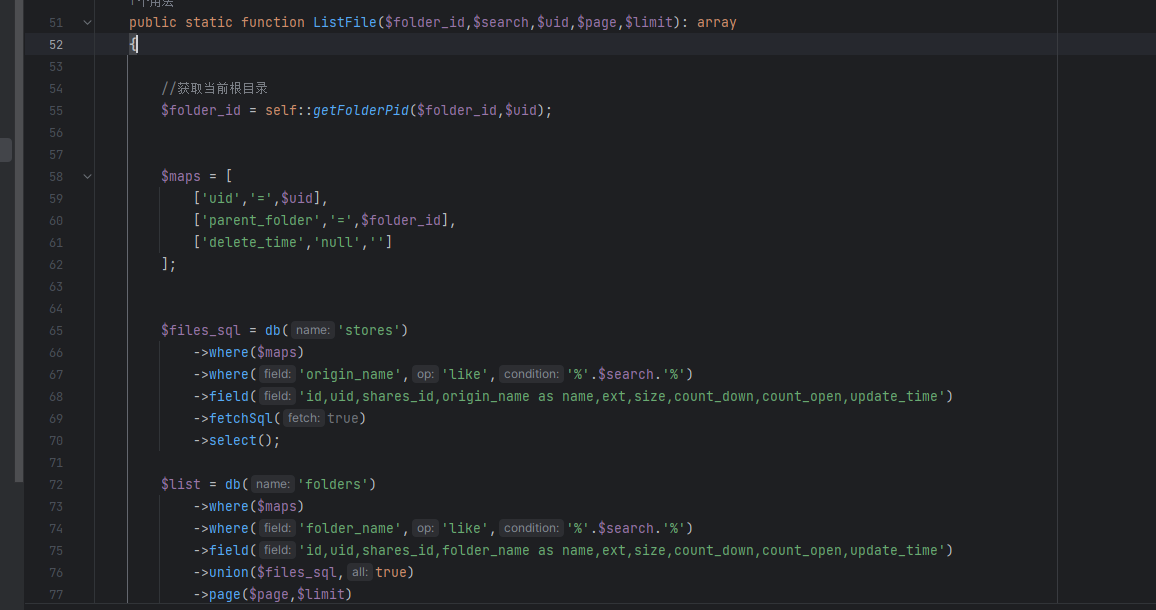Image resolution: width=1156 pixels, height=610 pixels.
Task: Click gutter line number 62
Action: [x=56, y=264]
